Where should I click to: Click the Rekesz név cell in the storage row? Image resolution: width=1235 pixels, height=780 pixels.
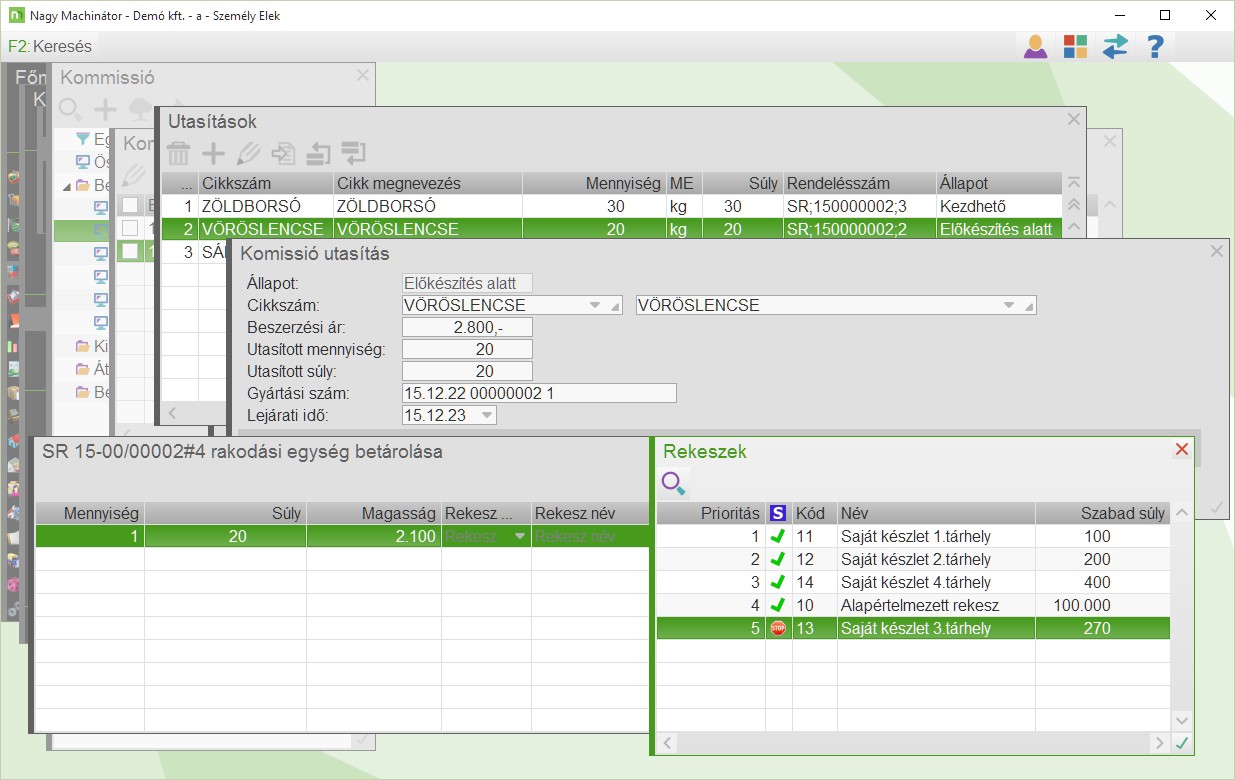(590, 537)
